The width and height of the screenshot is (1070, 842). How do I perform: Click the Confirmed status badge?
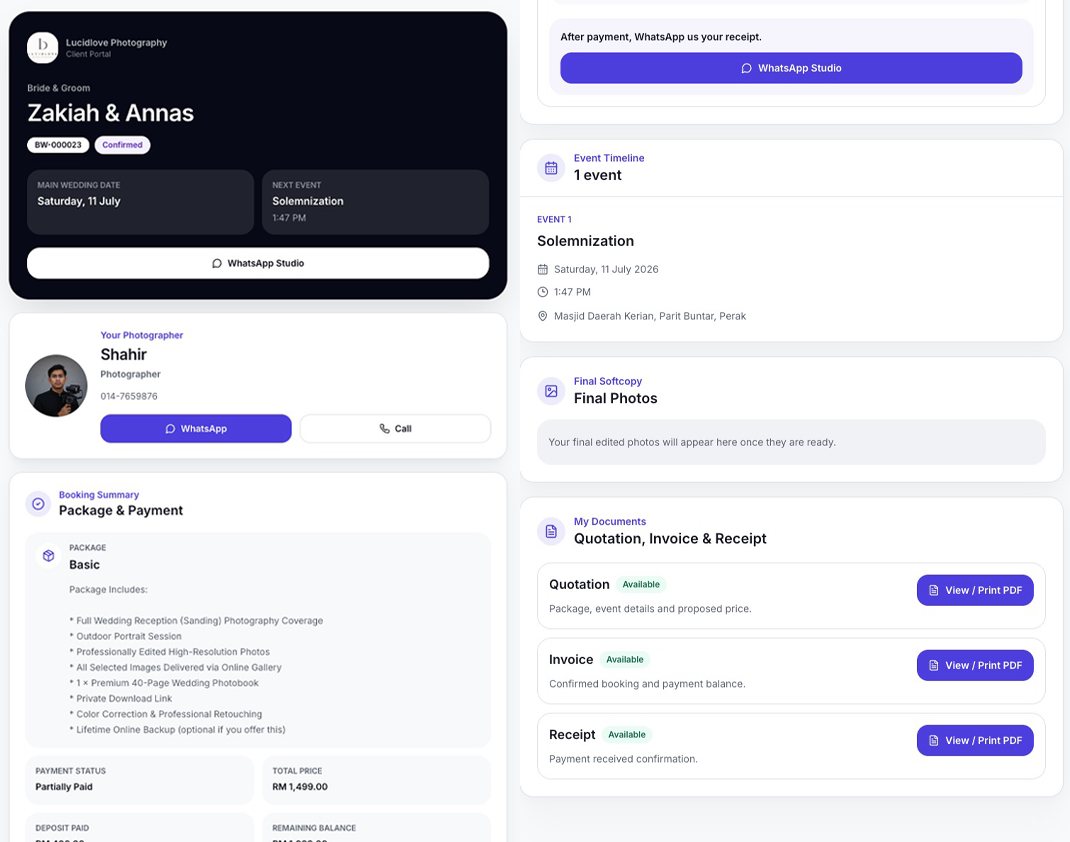pos(123,145)
